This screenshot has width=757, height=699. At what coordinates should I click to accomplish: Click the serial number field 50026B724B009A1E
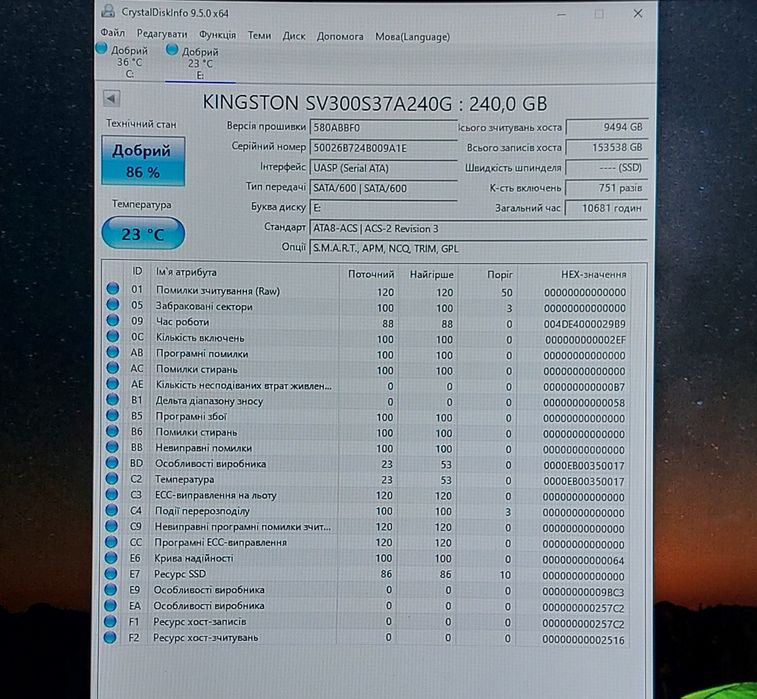[x=383, y=148]
